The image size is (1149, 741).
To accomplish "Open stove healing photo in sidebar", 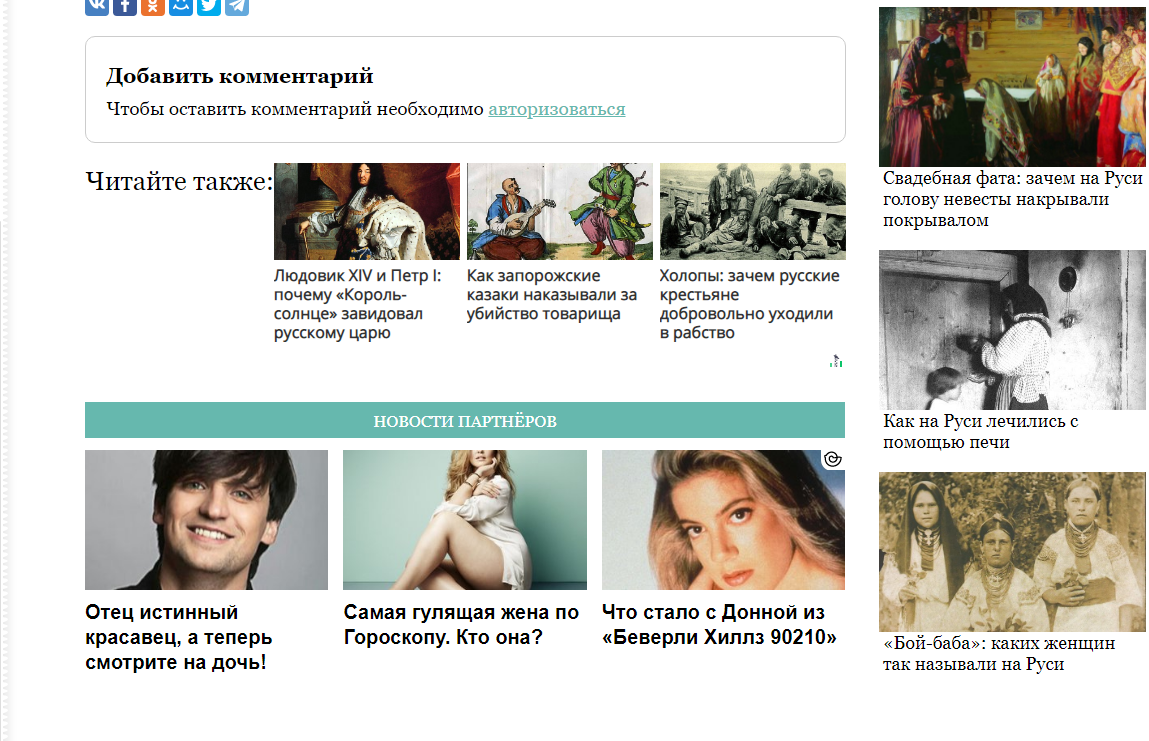I will coord(1012,330).
